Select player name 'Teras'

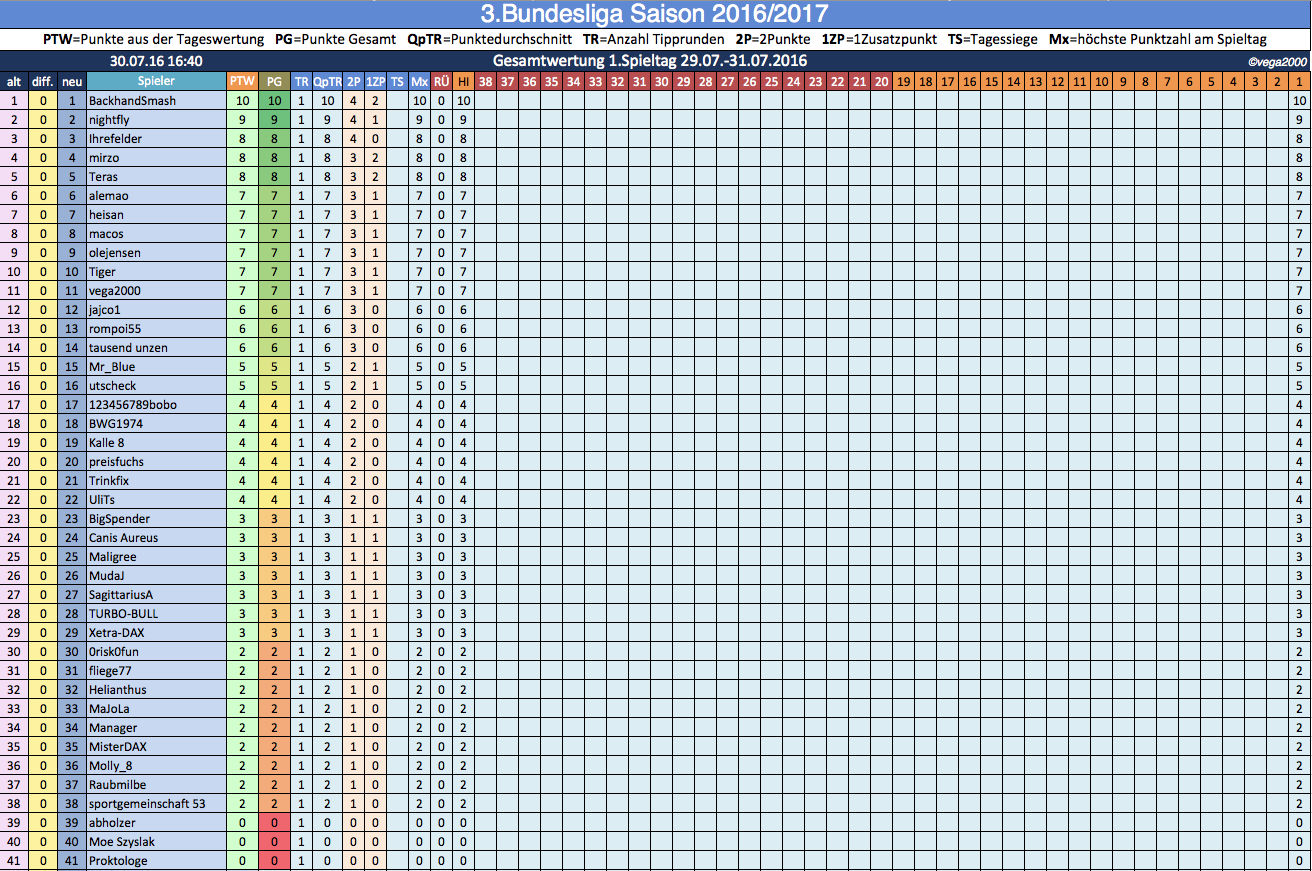(x=104, y=177)
